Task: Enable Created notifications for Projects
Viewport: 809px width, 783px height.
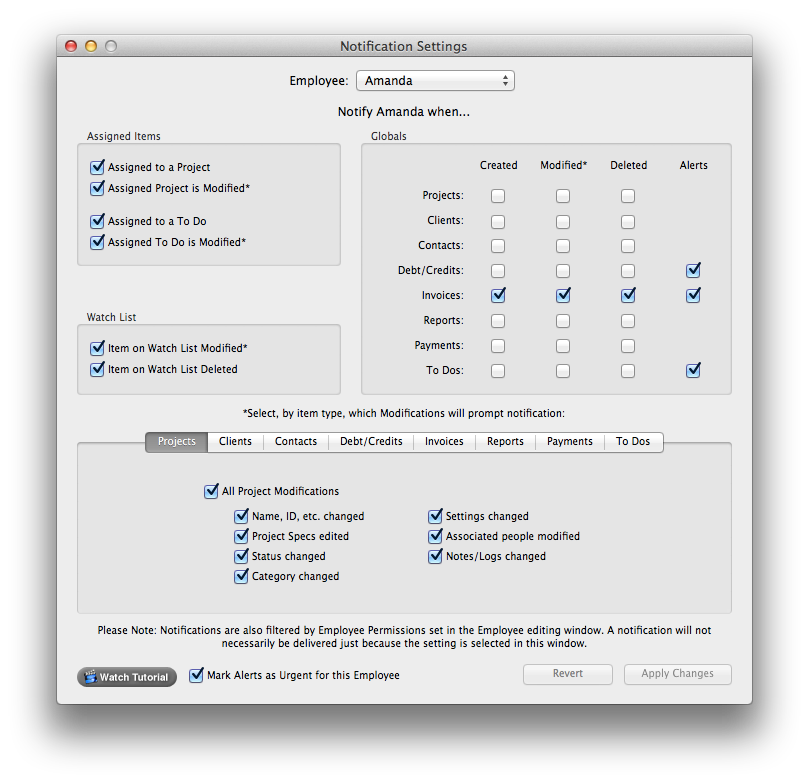Action: click(498, 196)
